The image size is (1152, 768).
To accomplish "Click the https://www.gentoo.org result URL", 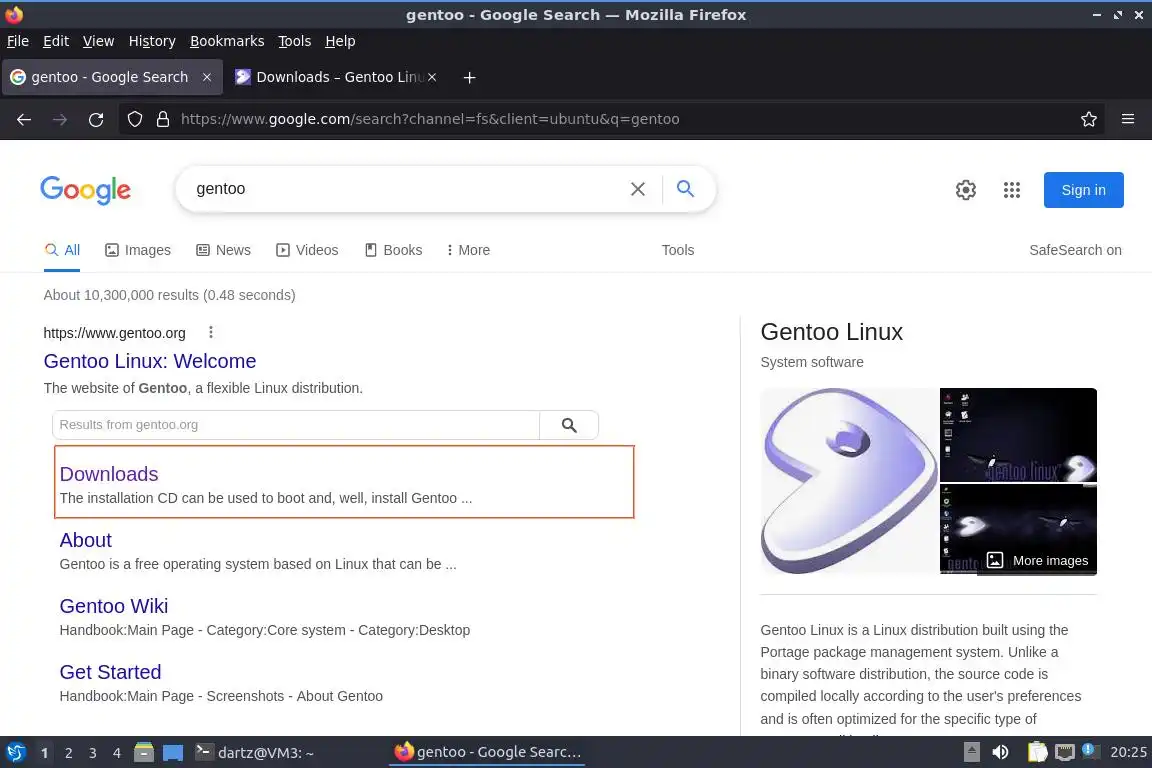I will 115,333.
